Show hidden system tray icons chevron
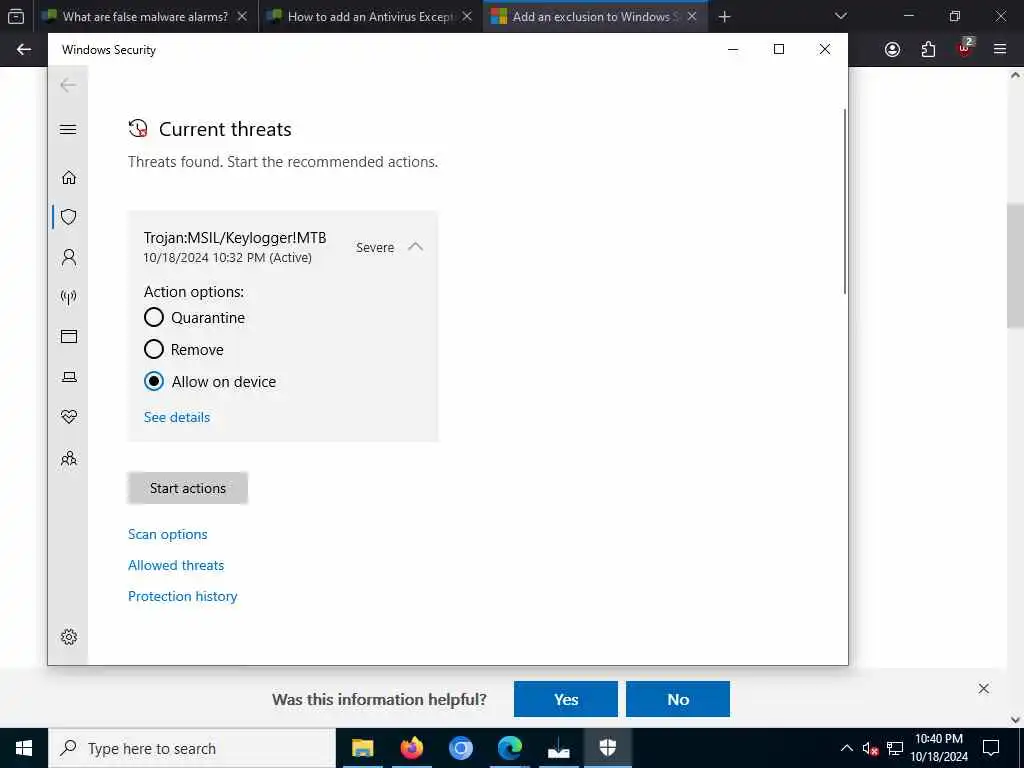This screenshot has width=1024, height=768. coord(846,748)
